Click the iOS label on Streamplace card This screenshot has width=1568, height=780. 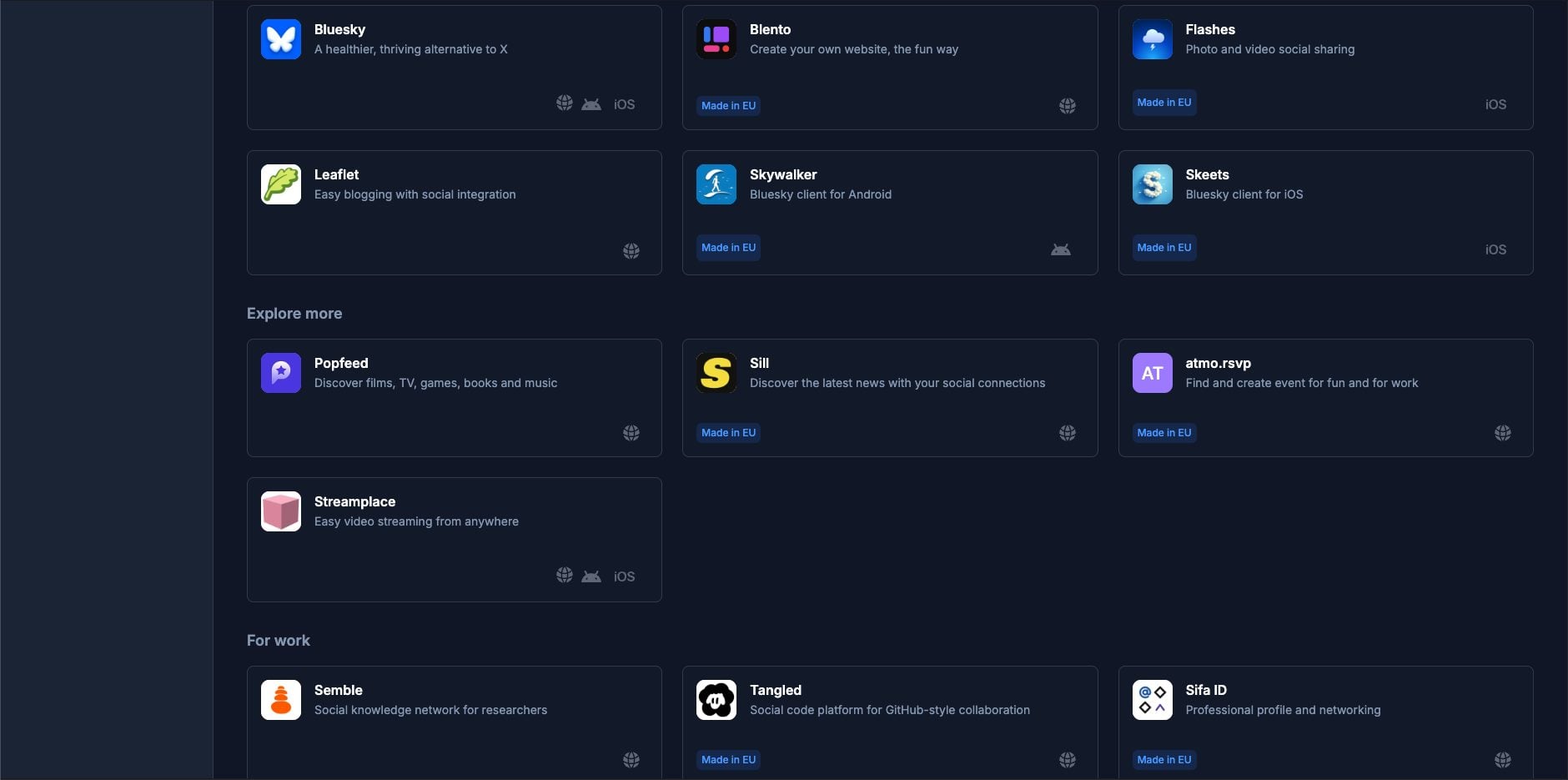(x=624, y=576)
